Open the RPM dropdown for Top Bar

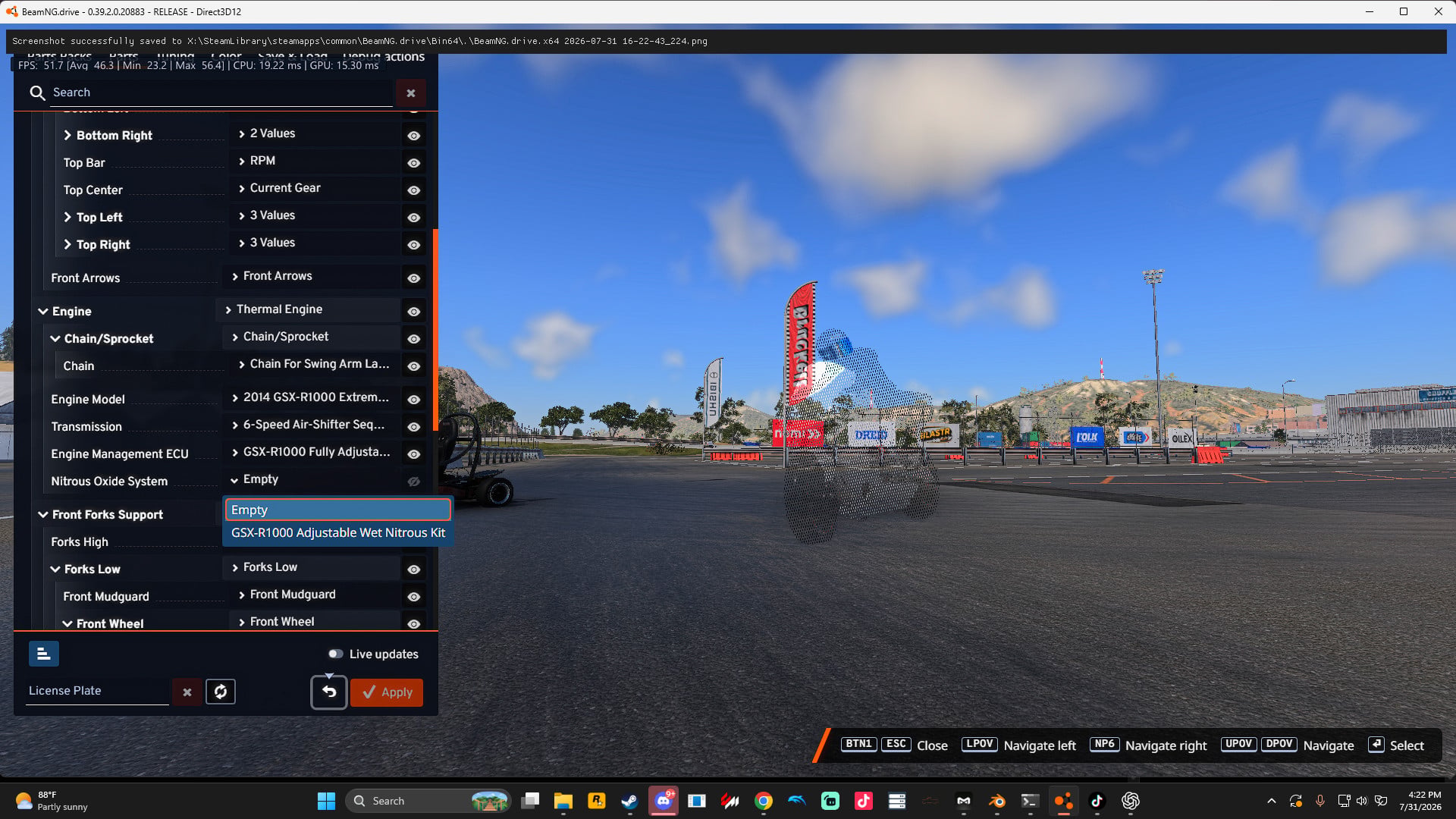pyautogui.click(x=315, y=161)
